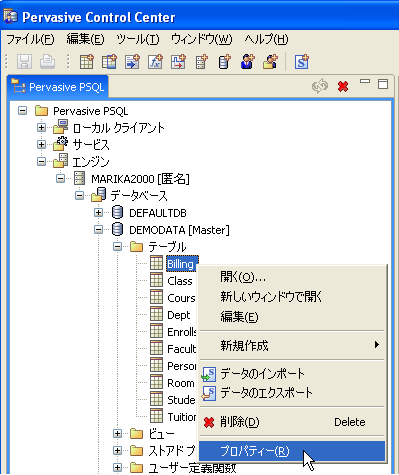Select the MARIKA2000 [匿名] tree item
Image resolution: width=399 pixels, height=475 pixels.
[140, 179]
